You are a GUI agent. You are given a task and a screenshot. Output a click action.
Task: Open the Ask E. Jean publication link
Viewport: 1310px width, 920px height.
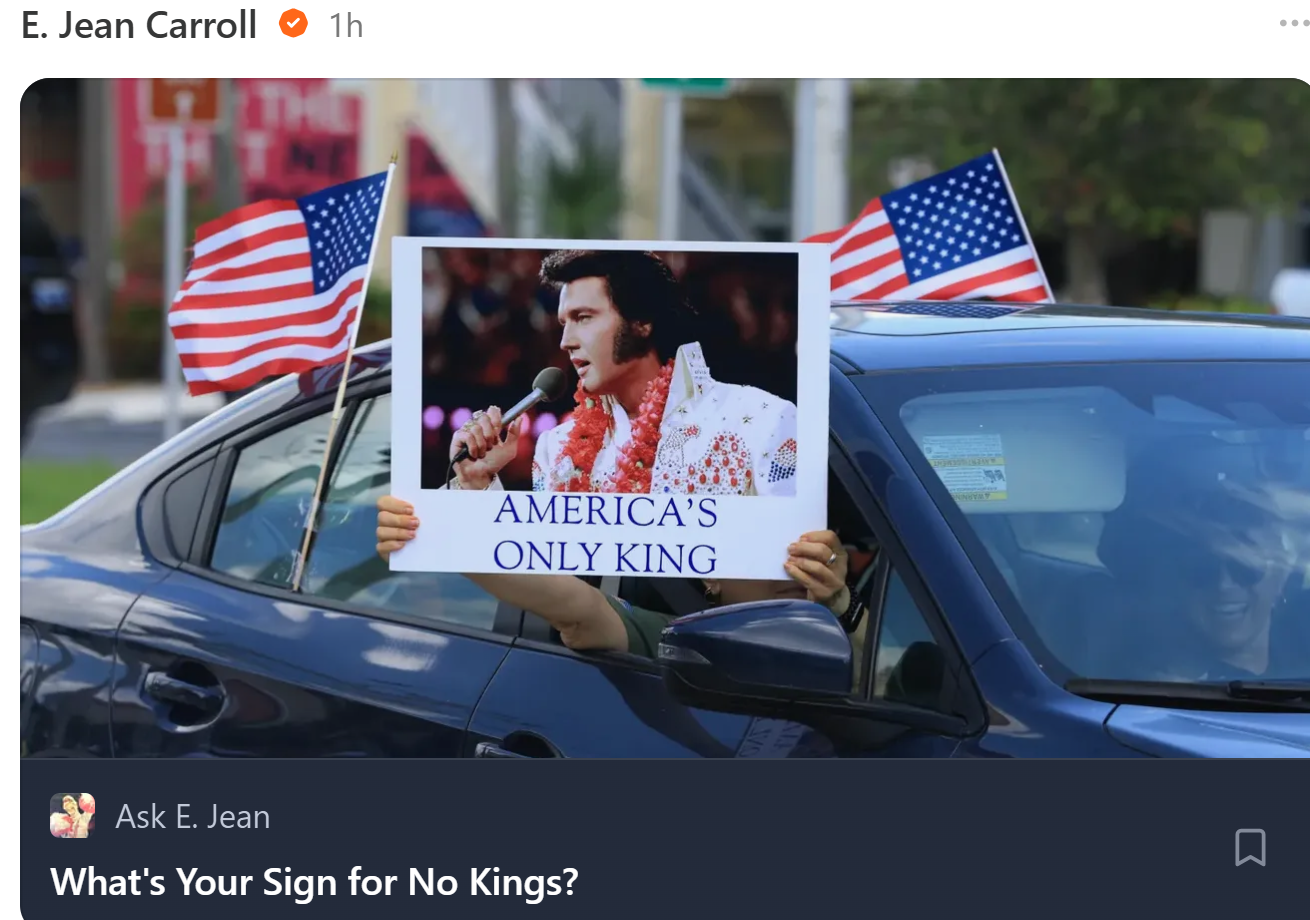click(x=193, y=816)
